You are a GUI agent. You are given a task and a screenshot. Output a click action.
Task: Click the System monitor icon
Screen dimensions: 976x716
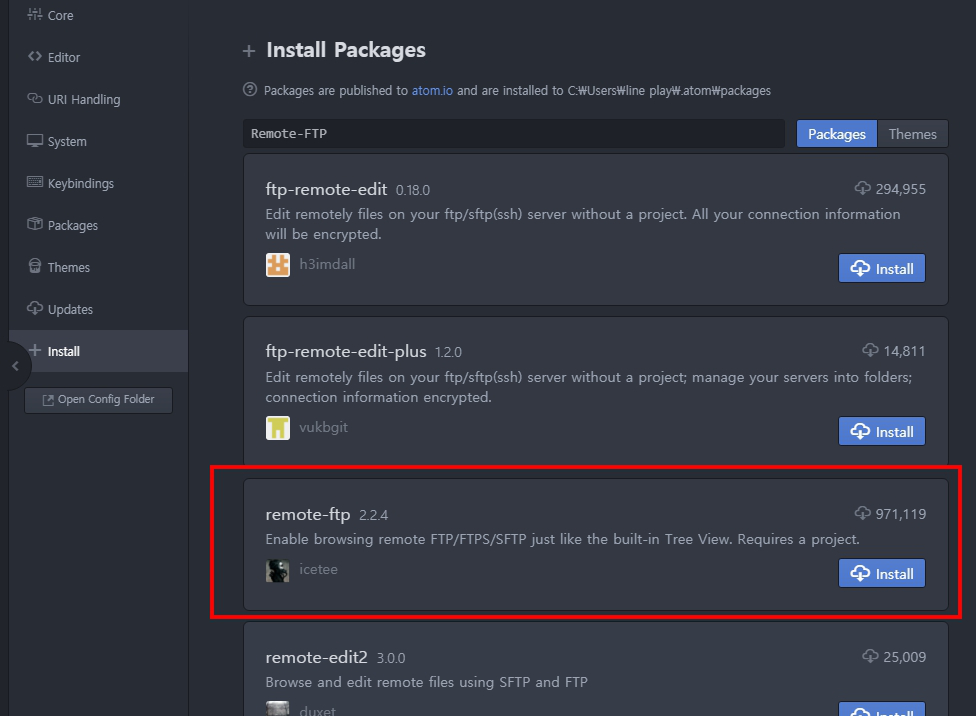tap(35, 141)
